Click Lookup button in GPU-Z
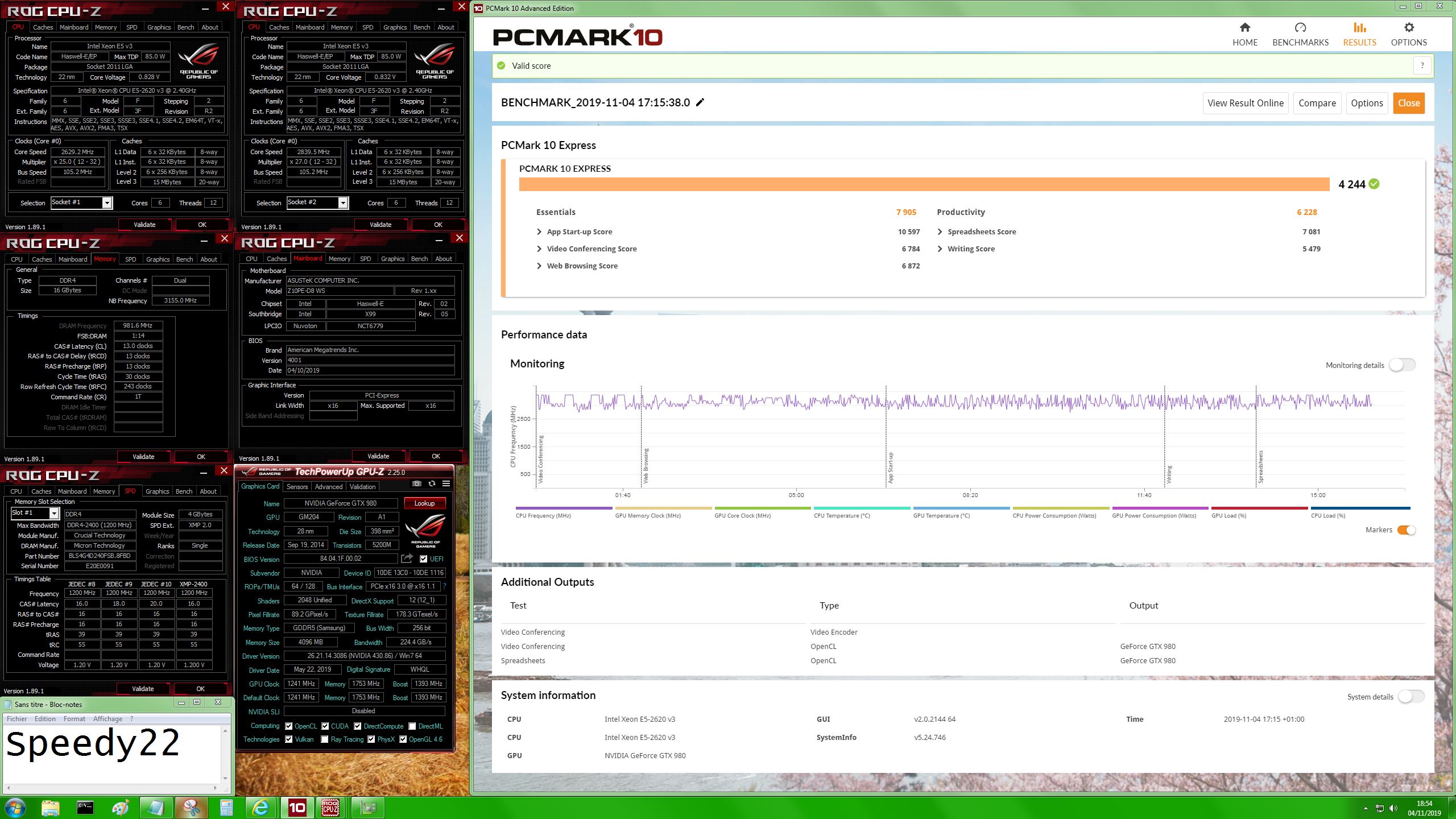This screenshot has height=819, width=1456. tap(424, 503)
